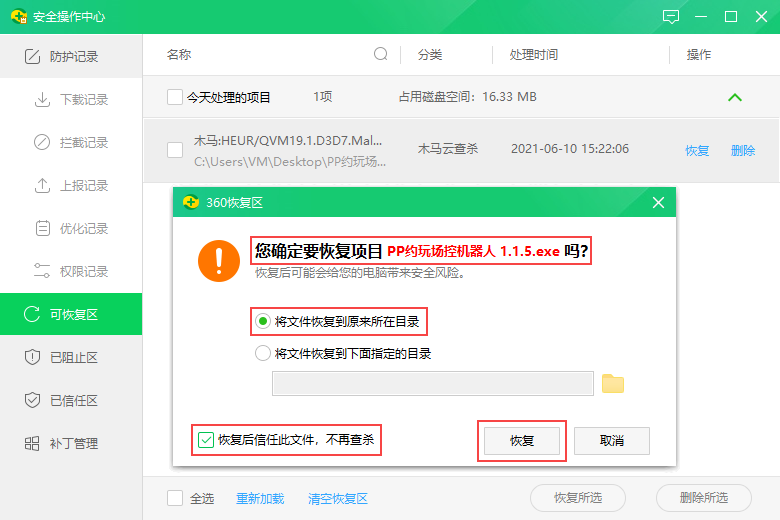This screenshot has height=520, width=780.
Task: Click the search magnifier icon beside 名称
Action: (381, 54)
